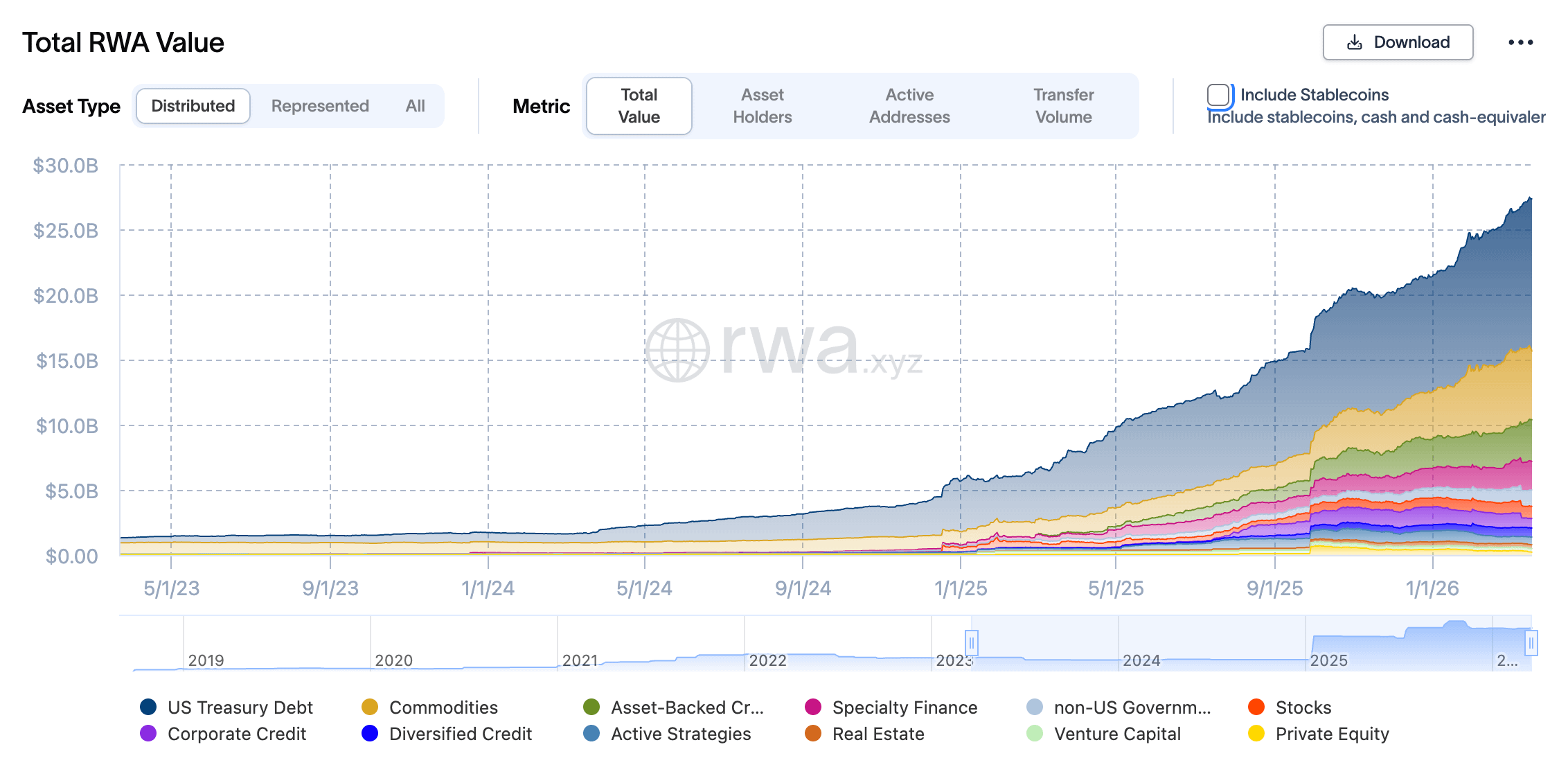Toggle Stocks legend color dot
Screen dimensions: 1568x765
tap(1256, 707)
